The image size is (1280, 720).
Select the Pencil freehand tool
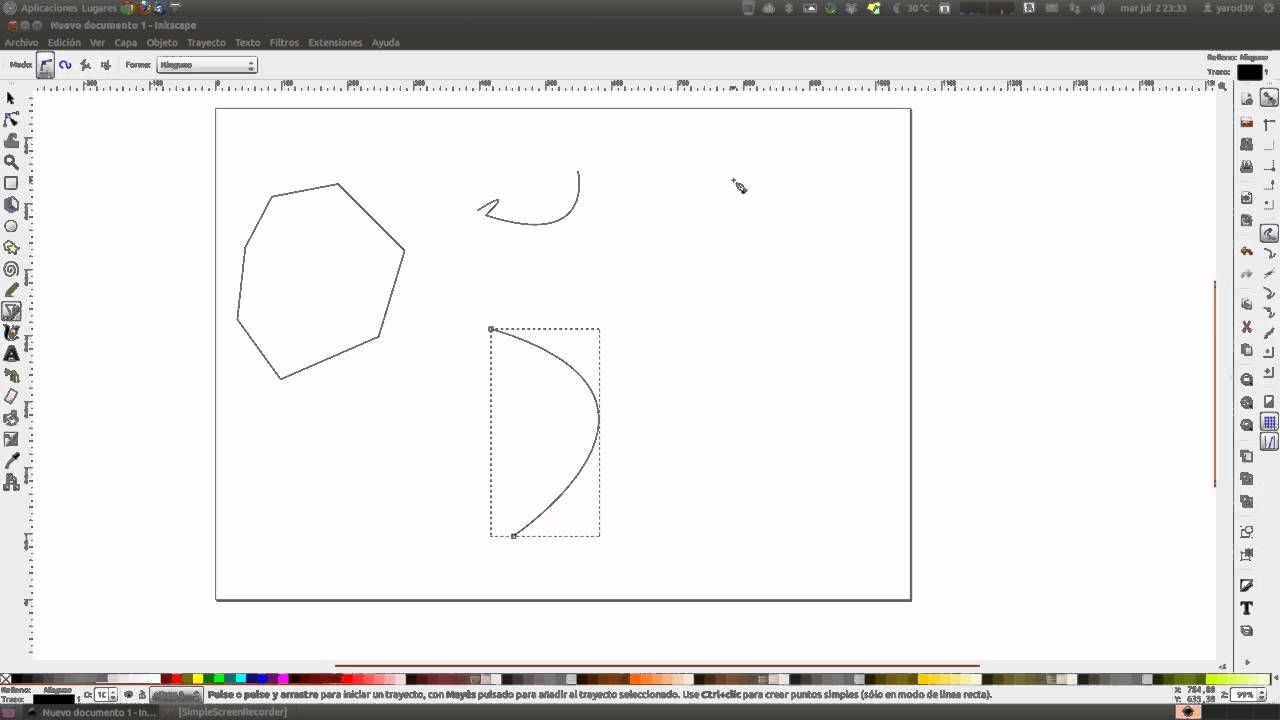tap(11, 290)
